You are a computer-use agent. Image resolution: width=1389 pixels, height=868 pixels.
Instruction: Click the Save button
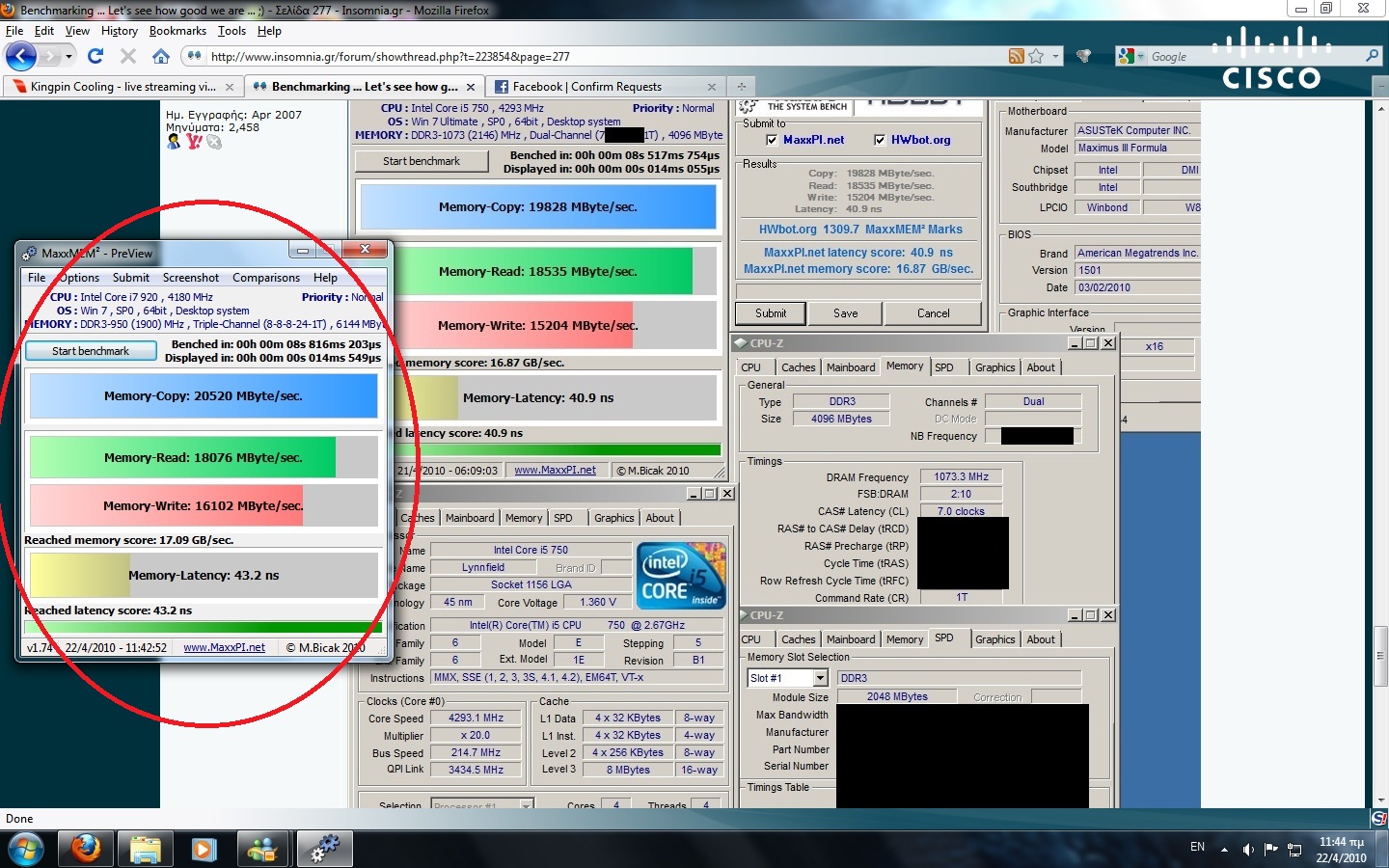(846, 313)
